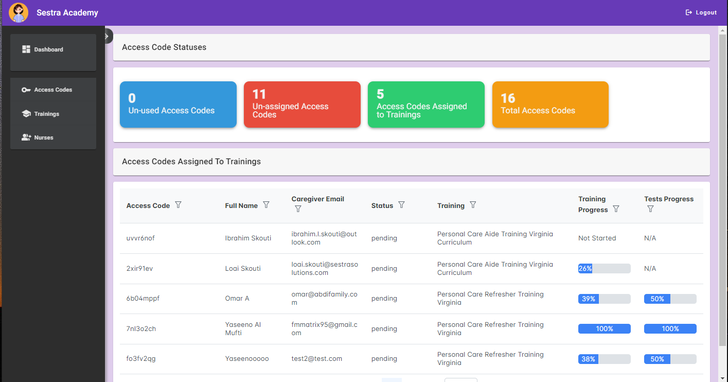Click the page vertical scrollbar
Viewport: 728px width, 382px height.
(x=722, y=190)
